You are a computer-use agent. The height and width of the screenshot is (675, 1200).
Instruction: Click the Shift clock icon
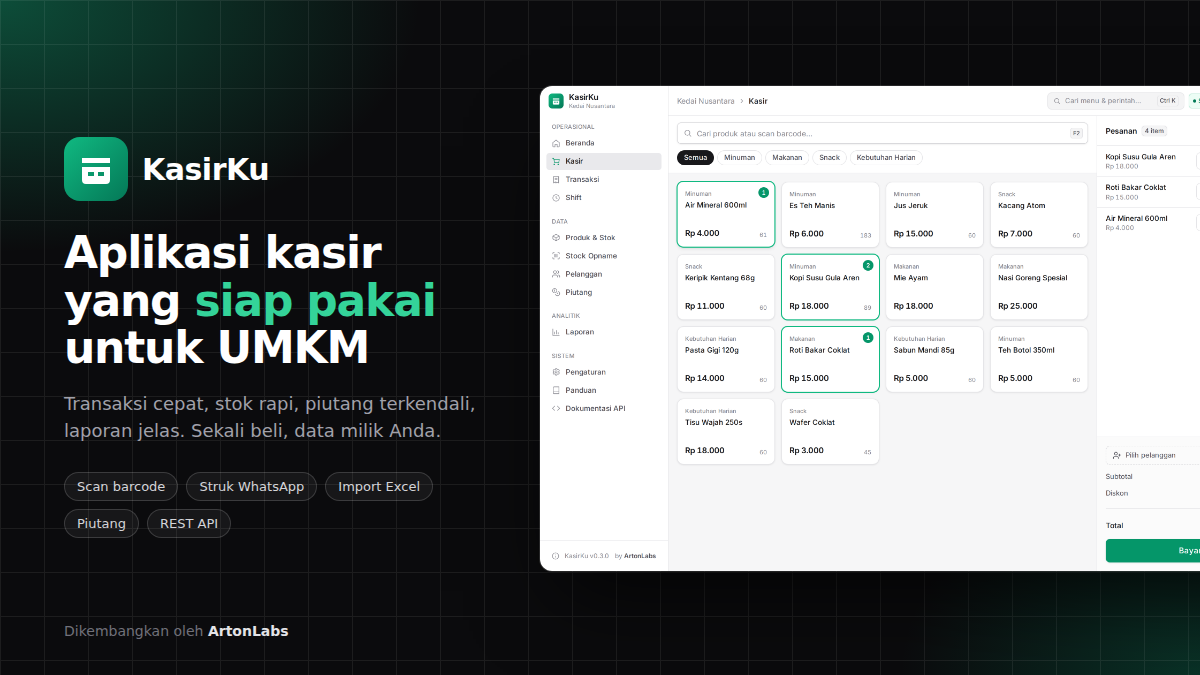point(556,197)
